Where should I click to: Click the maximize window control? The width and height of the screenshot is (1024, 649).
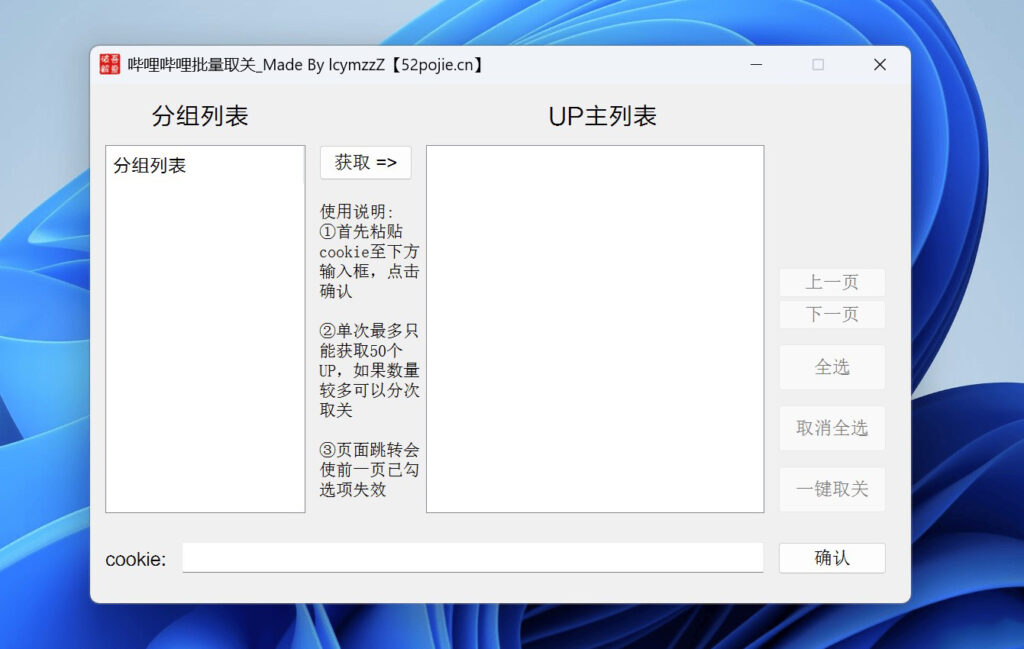click(818, 64)
